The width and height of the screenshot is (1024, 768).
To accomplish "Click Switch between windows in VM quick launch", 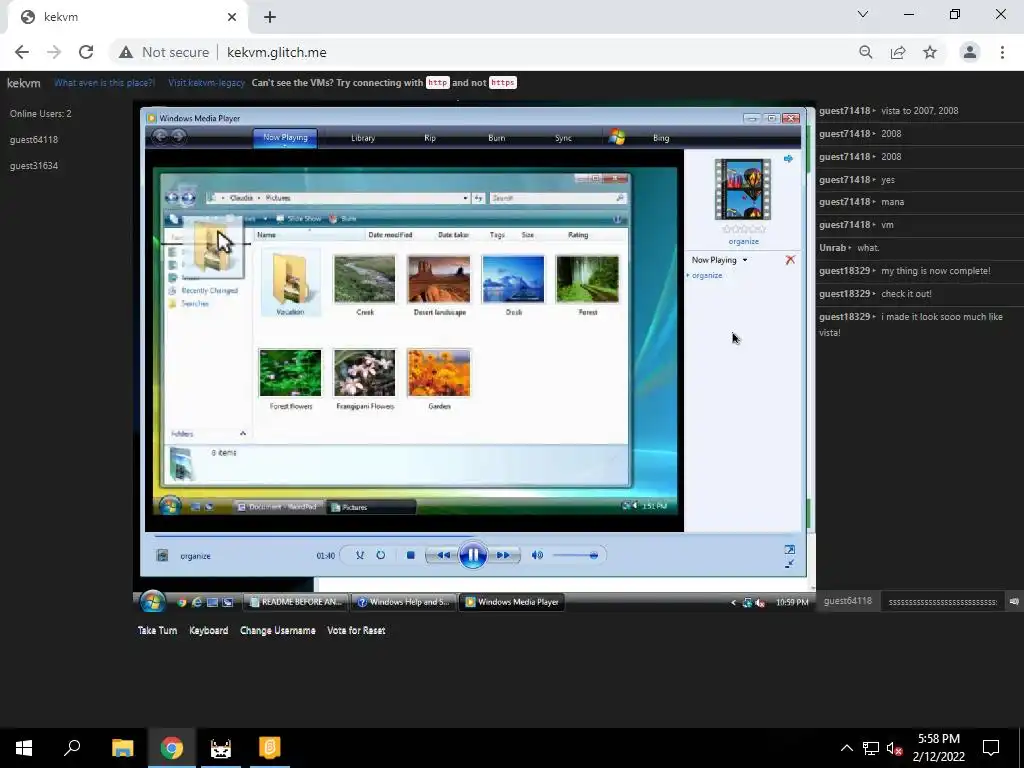I will coord(227,602).
